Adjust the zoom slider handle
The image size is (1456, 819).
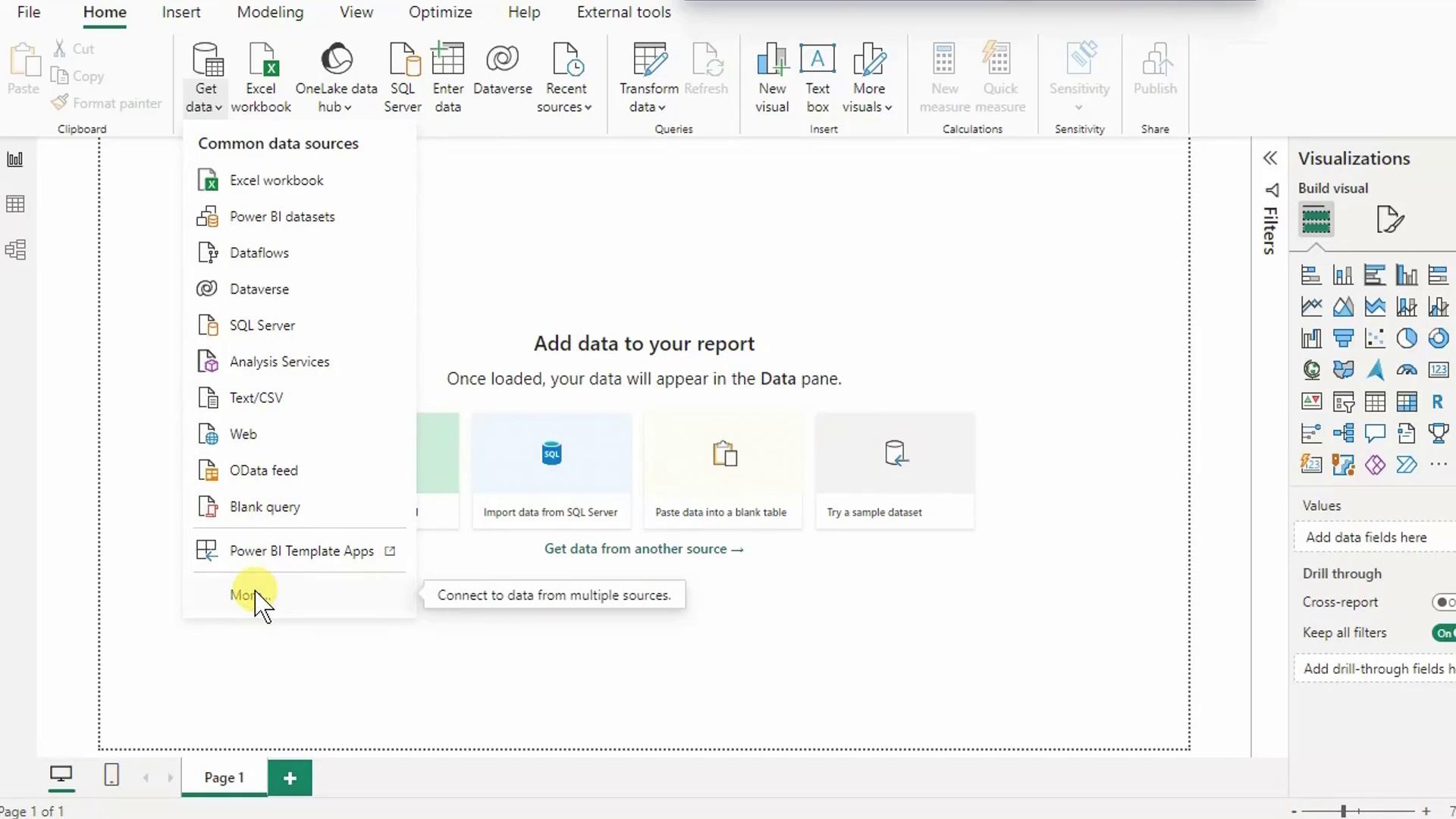point(1343,811)
